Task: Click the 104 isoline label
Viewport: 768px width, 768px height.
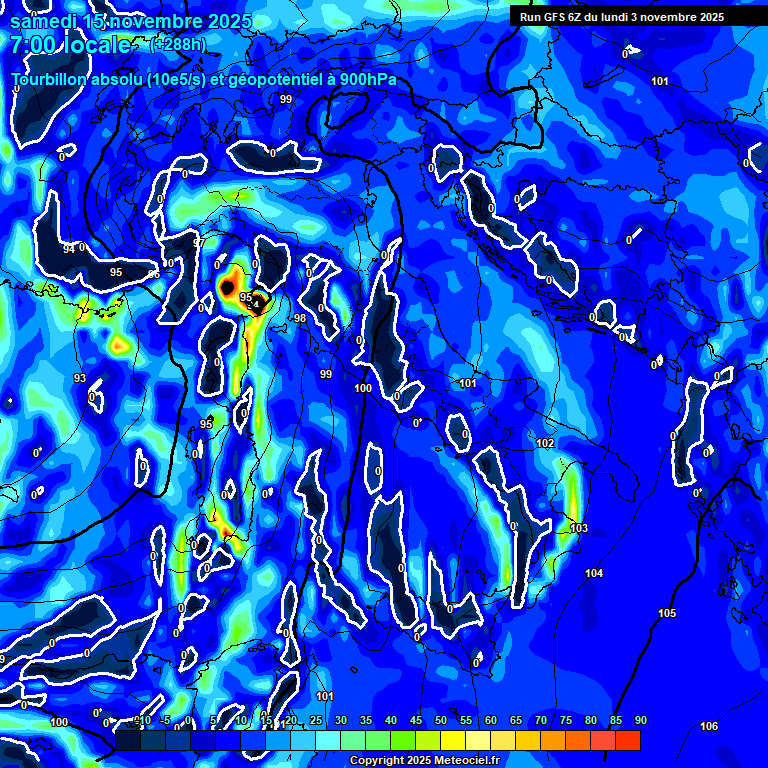Action: pyautogui.click(x=594, y=573)
